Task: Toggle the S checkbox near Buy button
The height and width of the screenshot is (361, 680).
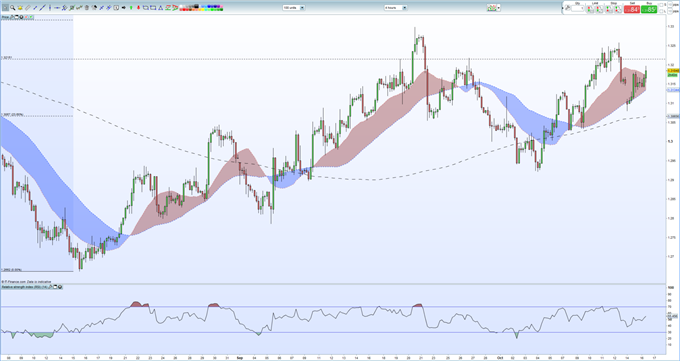Action: (x=661, y=5)
